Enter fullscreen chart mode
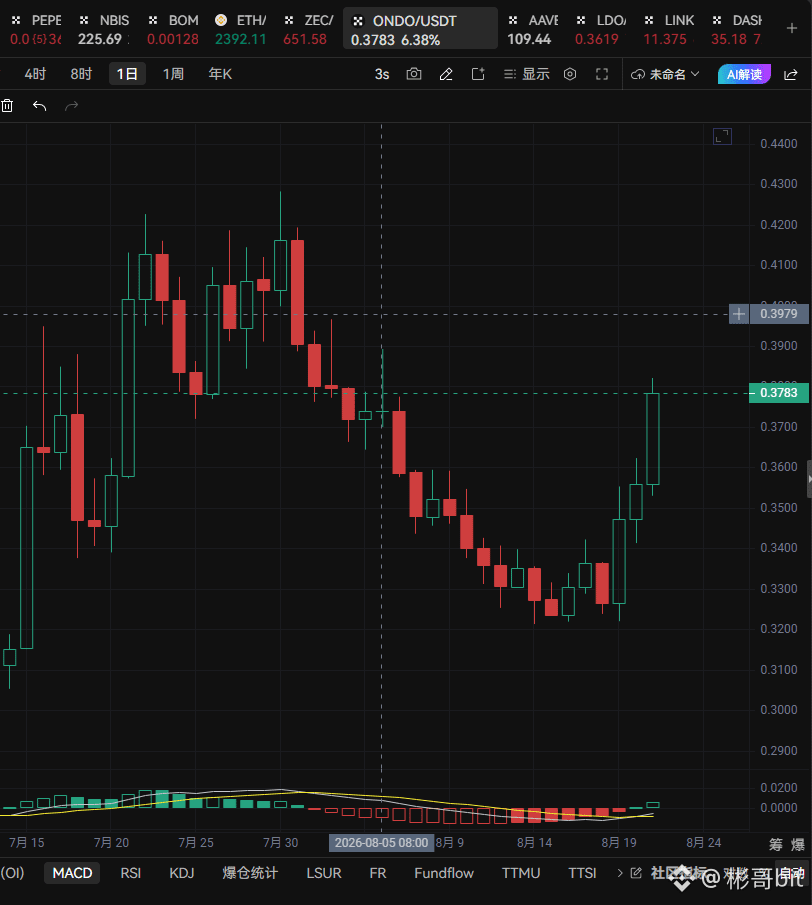The image size is (812, 905). click(x=602, y=74)
